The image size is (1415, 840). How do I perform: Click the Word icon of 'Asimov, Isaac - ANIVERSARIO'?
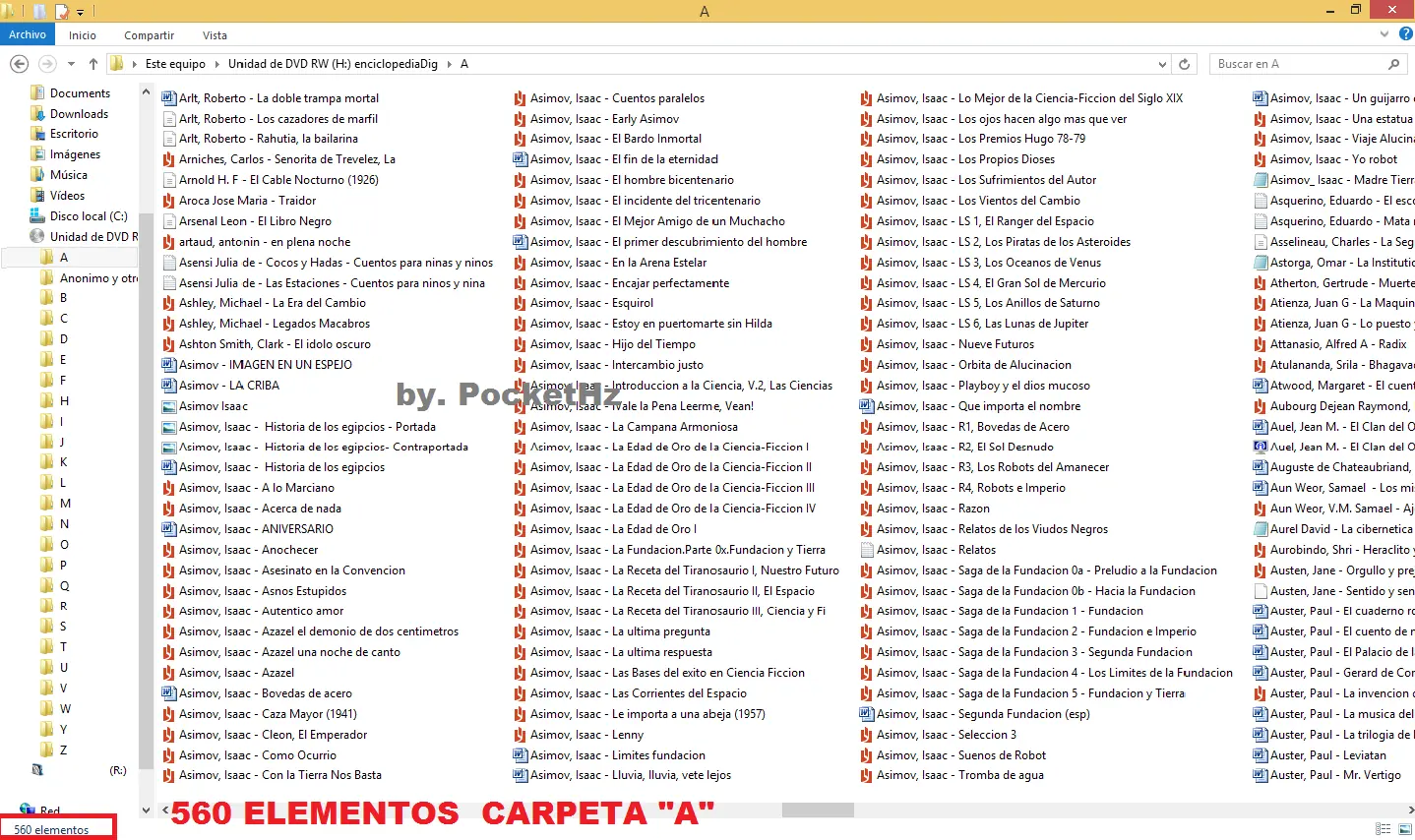[x=168, y=529]
